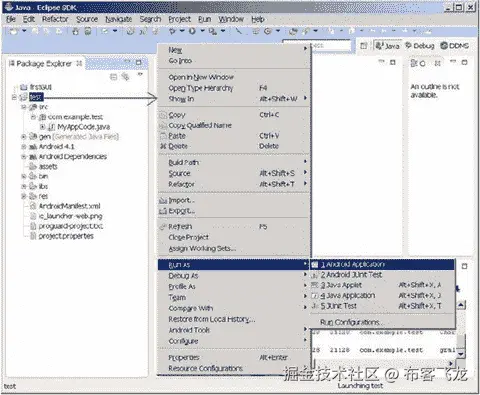
Task: Choose Refresh in the context menu
Action: point(233,227)
